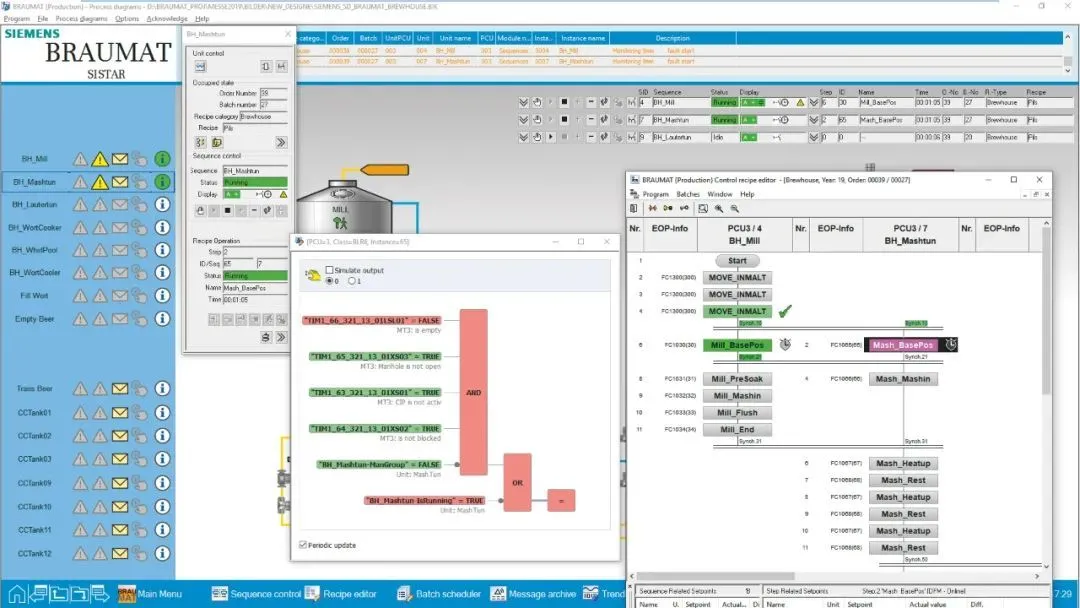1080x608 pixels.
Task: Click the hand pointer icon for Fill Wort
Action: coord(140,296)
